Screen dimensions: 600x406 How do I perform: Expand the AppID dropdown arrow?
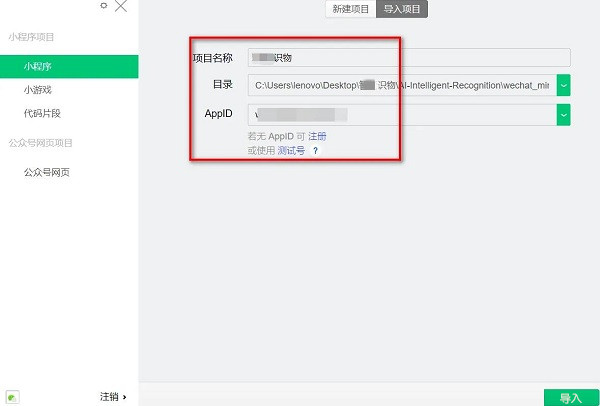point(564,114)
